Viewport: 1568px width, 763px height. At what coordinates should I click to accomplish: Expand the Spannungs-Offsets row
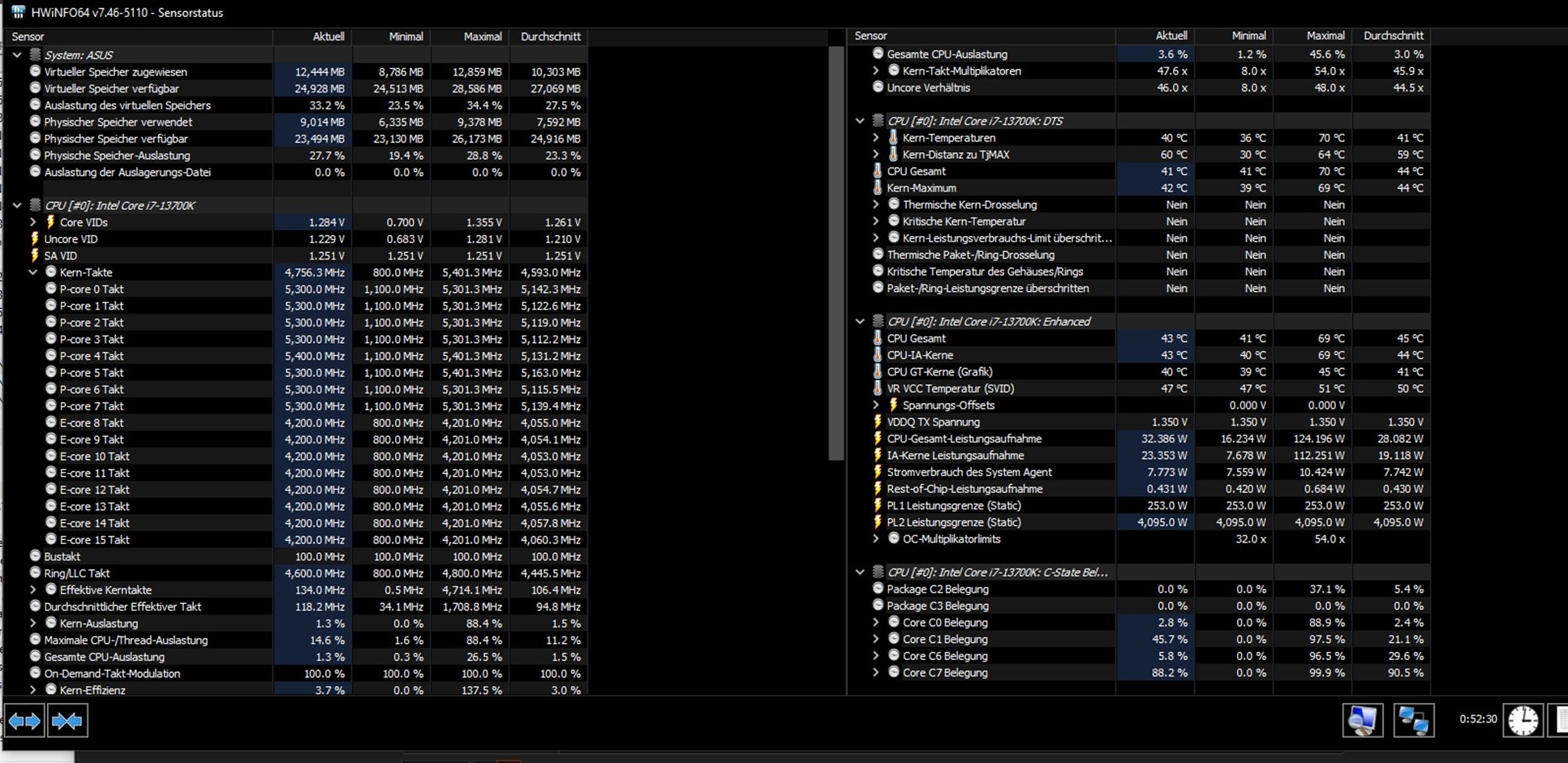(x=876, y=405)
